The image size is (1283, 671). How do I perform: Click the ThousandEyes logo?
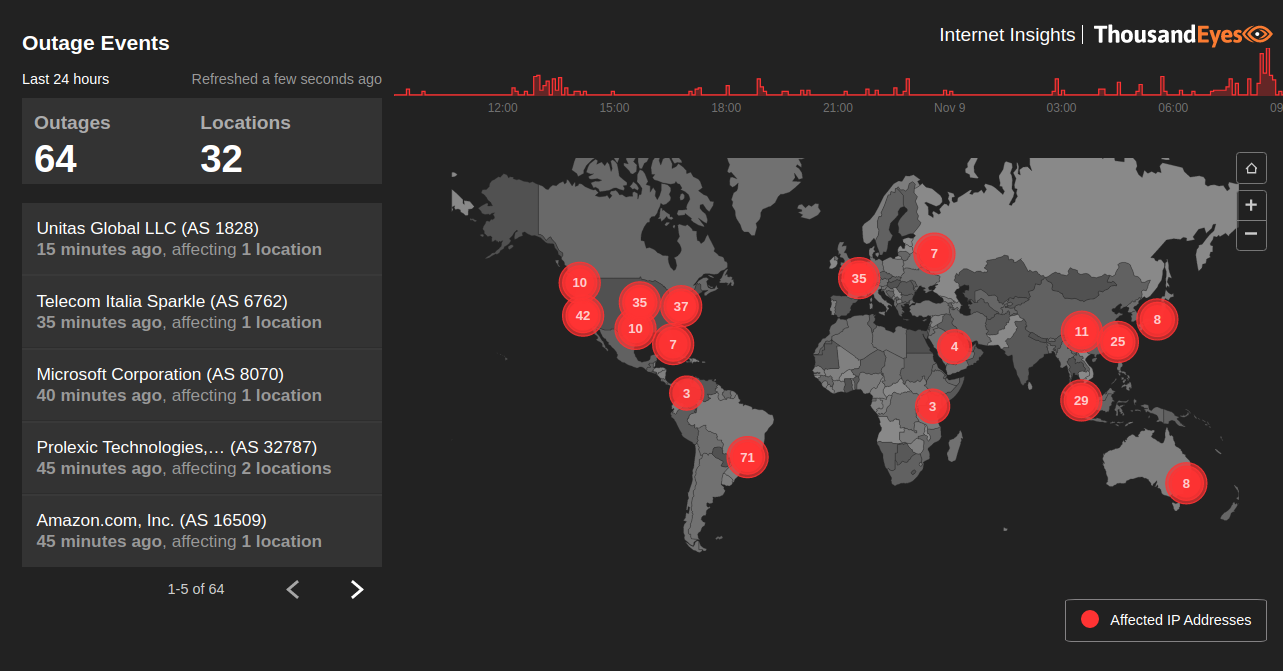1182,35
